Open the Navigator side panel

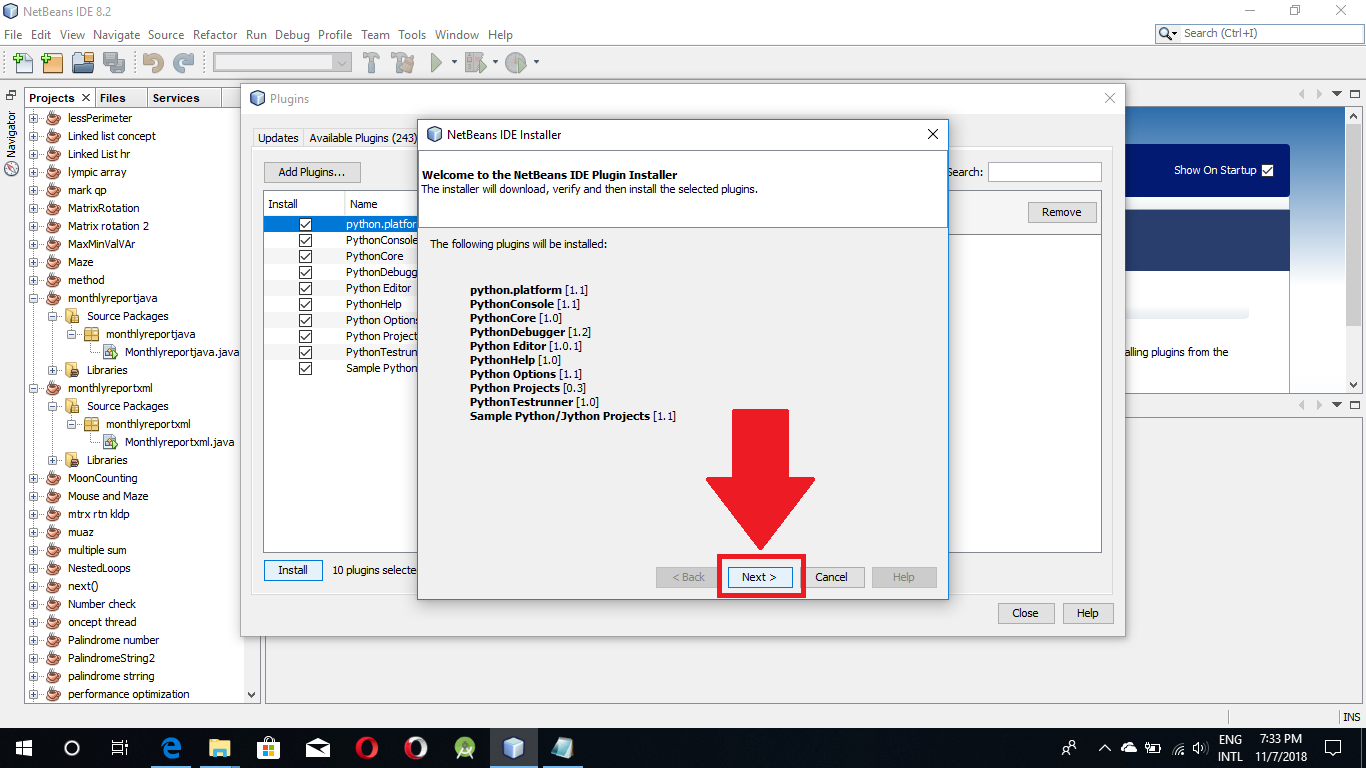[x=11, y=141]
